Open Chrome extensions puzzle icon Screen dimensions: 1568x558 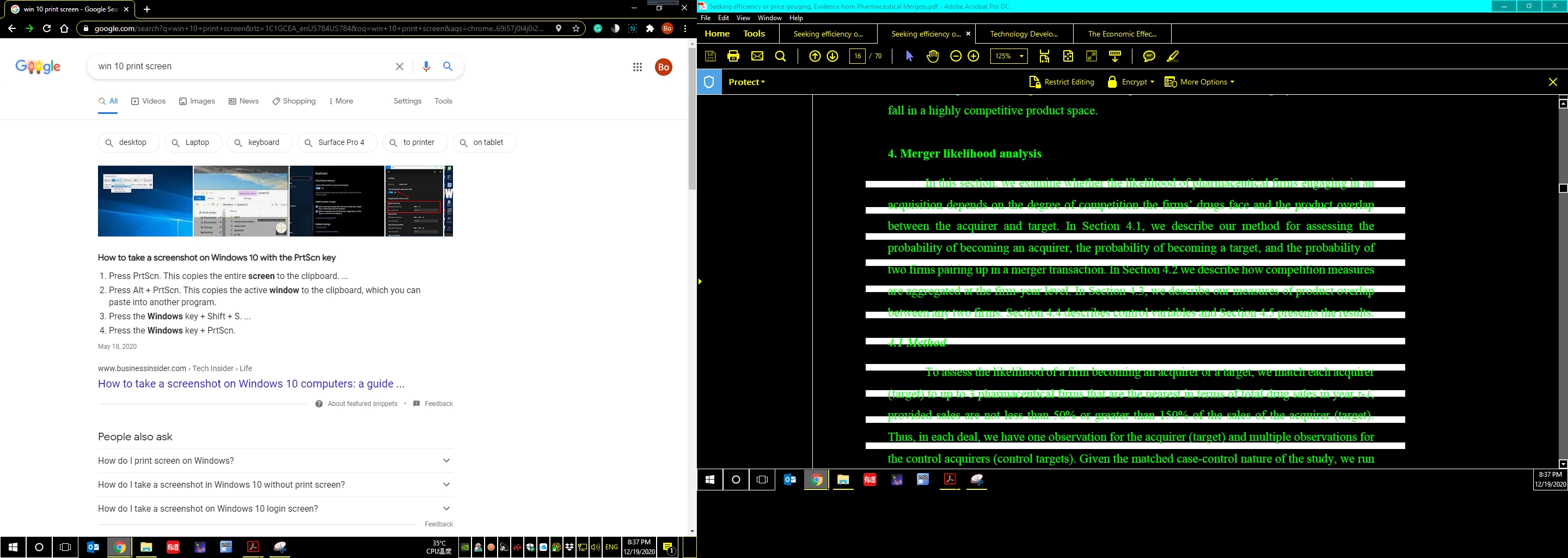650,29
